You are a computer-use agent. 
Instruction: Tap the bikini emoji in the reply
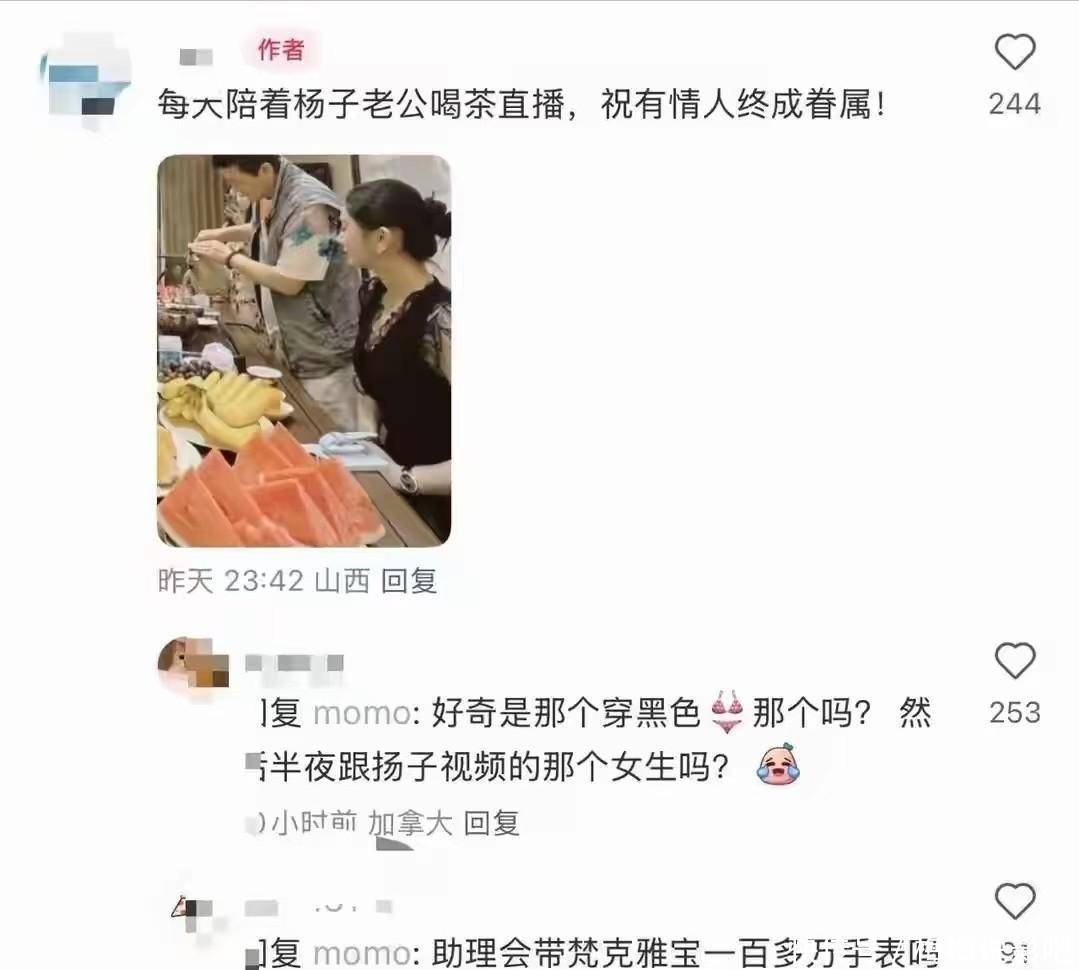click(x=727, y=712)
